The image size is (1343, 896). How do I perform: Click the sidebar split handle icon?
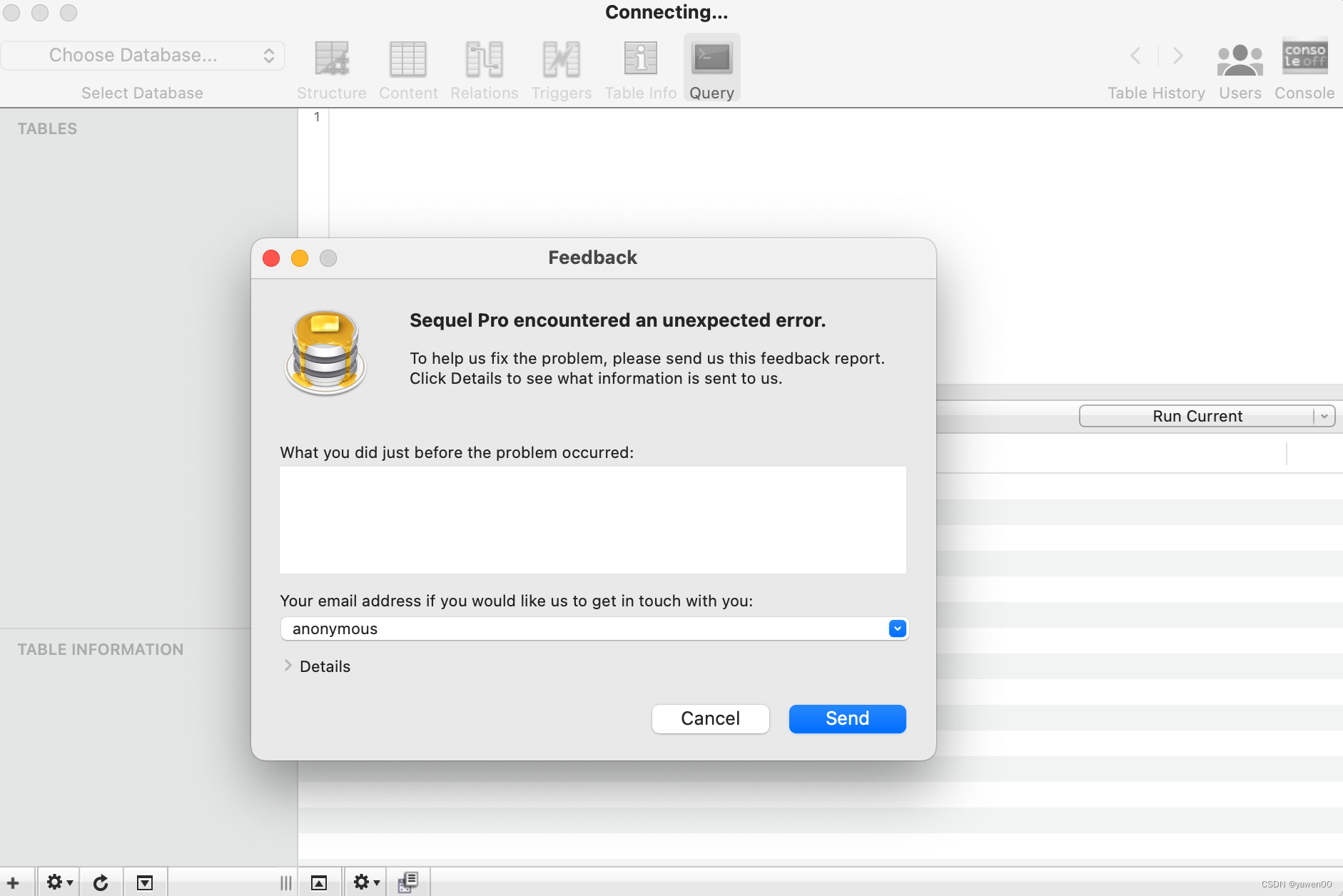coord(286,883)
